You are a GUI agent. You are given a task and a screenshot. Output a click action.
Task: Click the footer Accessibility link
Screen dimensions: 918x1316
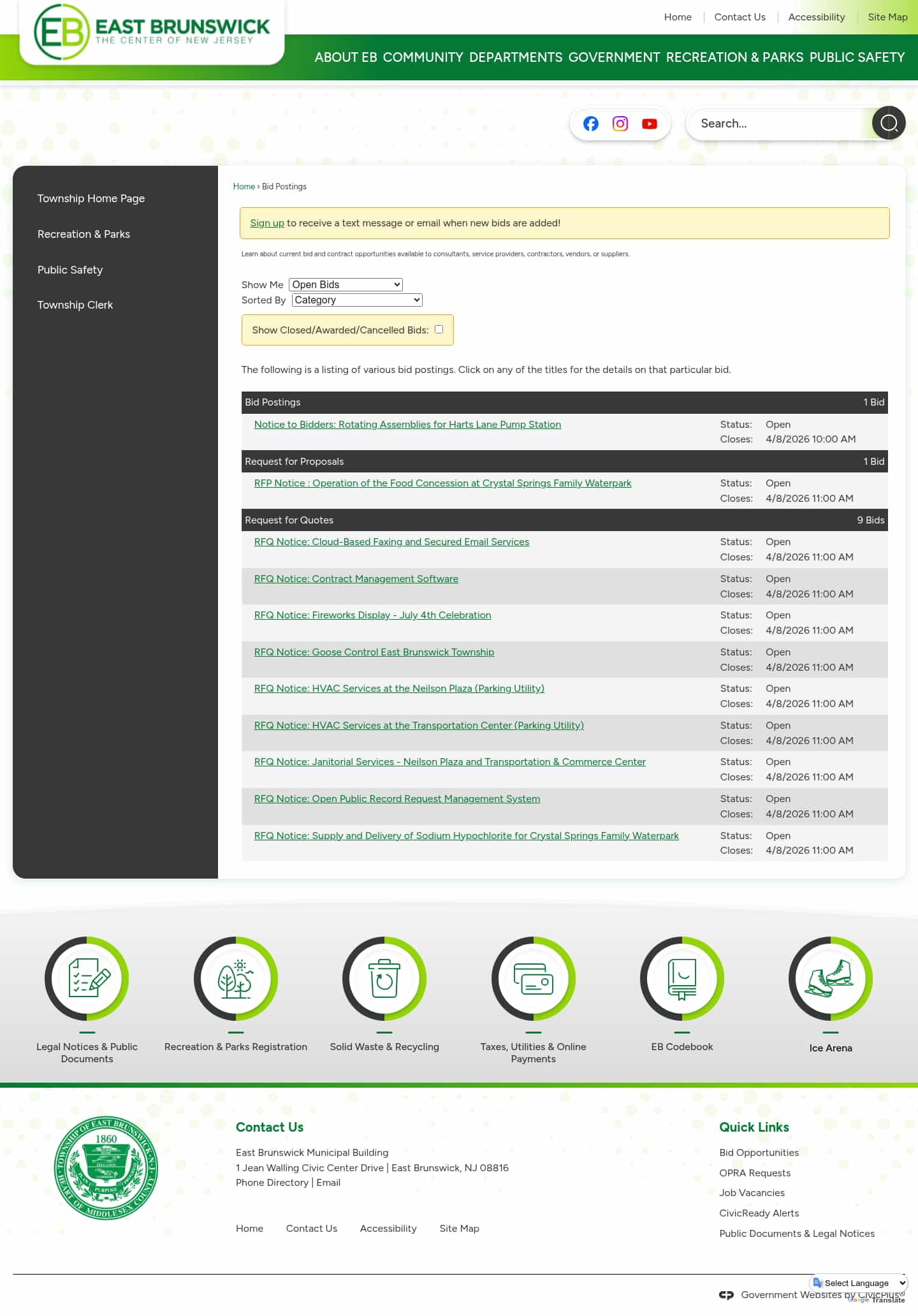(388, 1229)
